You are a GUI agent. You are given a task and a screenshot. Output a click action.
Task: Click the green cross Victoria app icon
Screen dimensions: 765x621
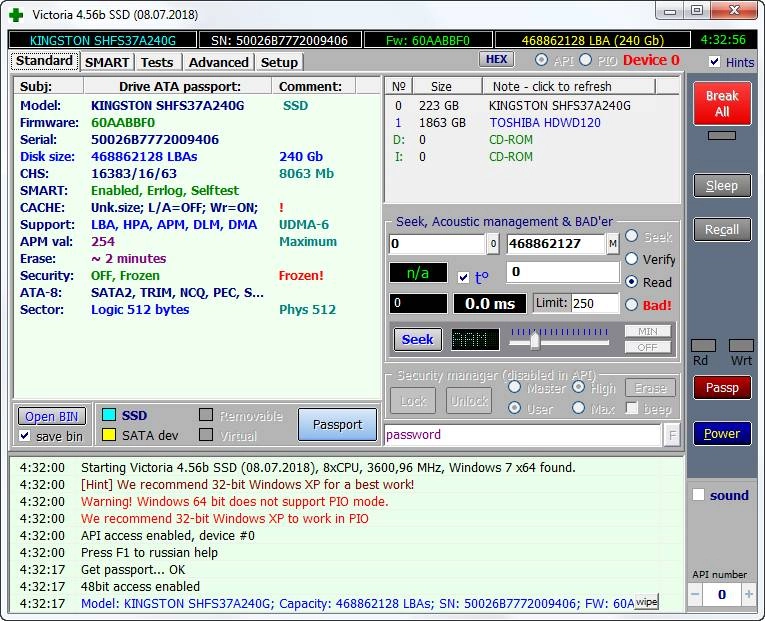point(16,15)
